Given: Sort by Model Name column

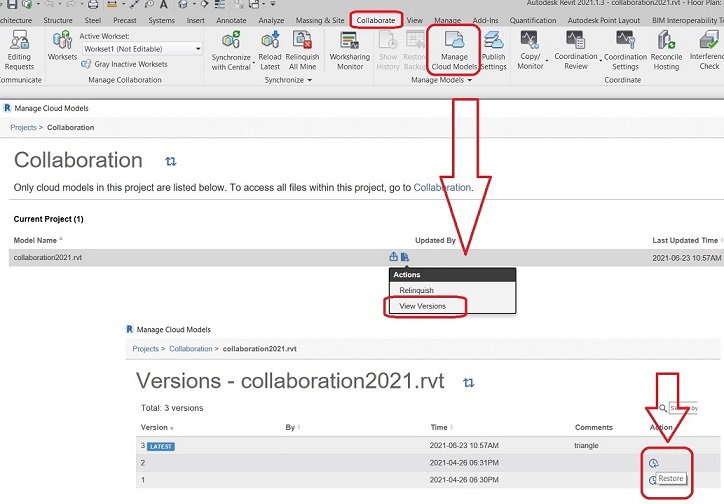Looking at the screenshot, I should pos(38,240).
